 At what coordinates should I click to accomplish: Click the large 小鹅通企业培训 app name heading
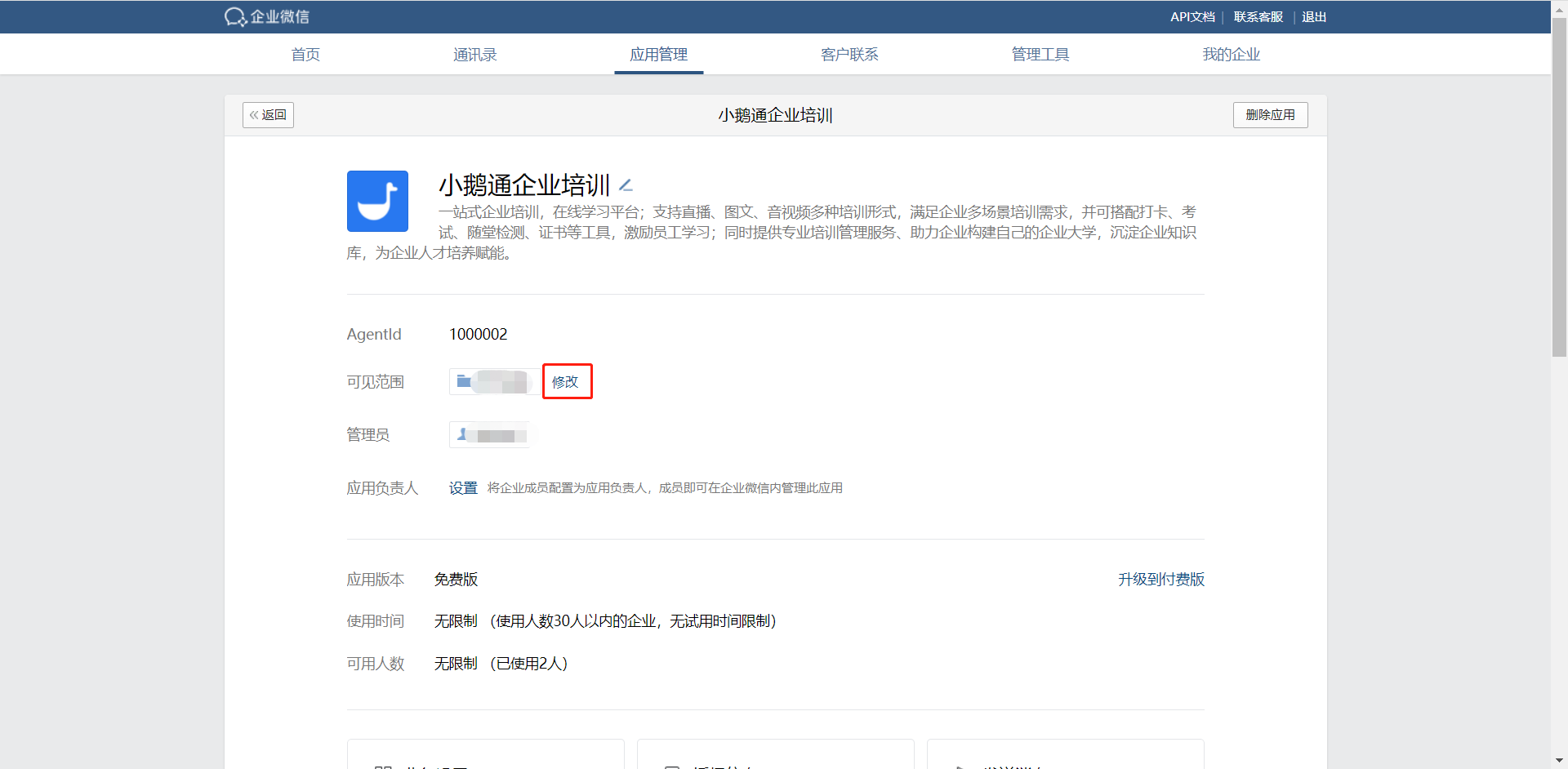click(524, 185)
